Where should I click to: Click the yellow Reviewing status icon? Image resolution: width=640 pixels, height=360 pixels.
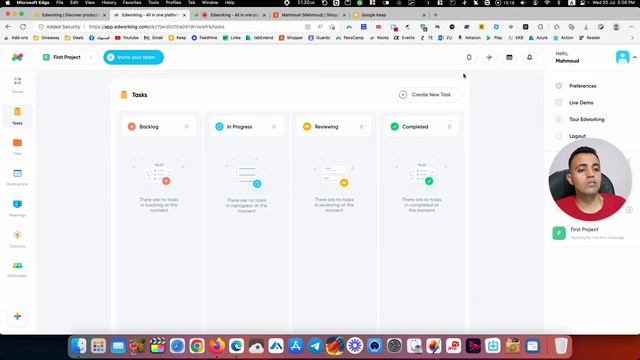coord(307,127)
